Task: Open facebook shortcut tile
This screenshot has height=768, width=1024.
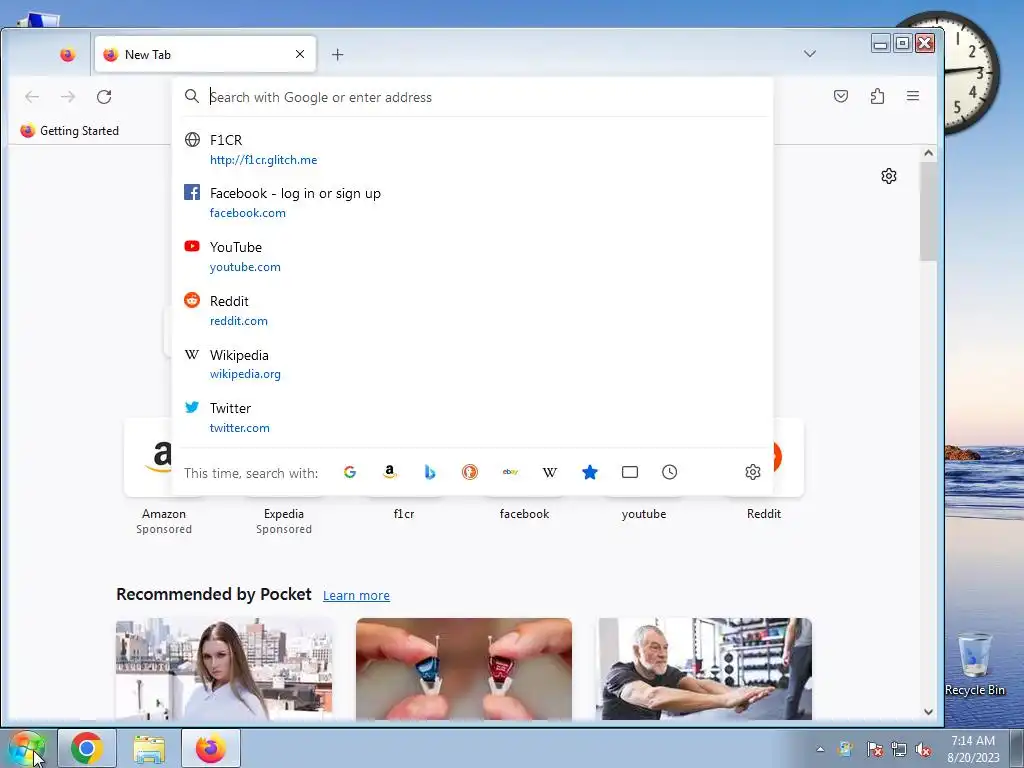Action: coord(524,514)
